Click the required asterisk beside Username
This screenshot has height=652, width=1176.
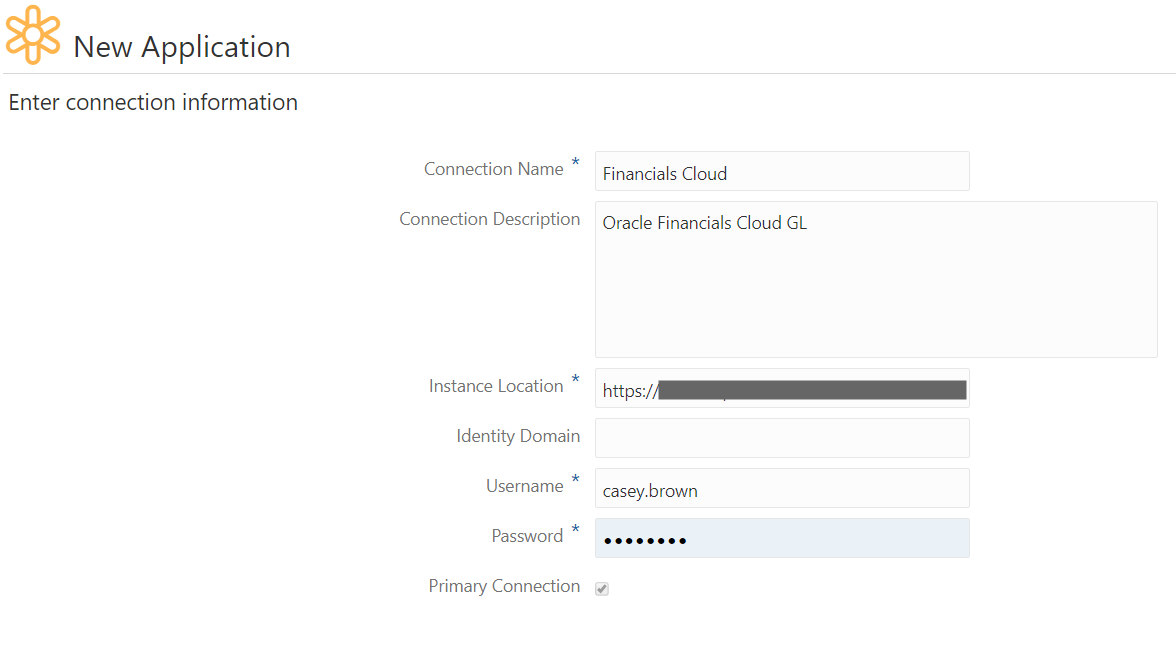click(575, 481)
